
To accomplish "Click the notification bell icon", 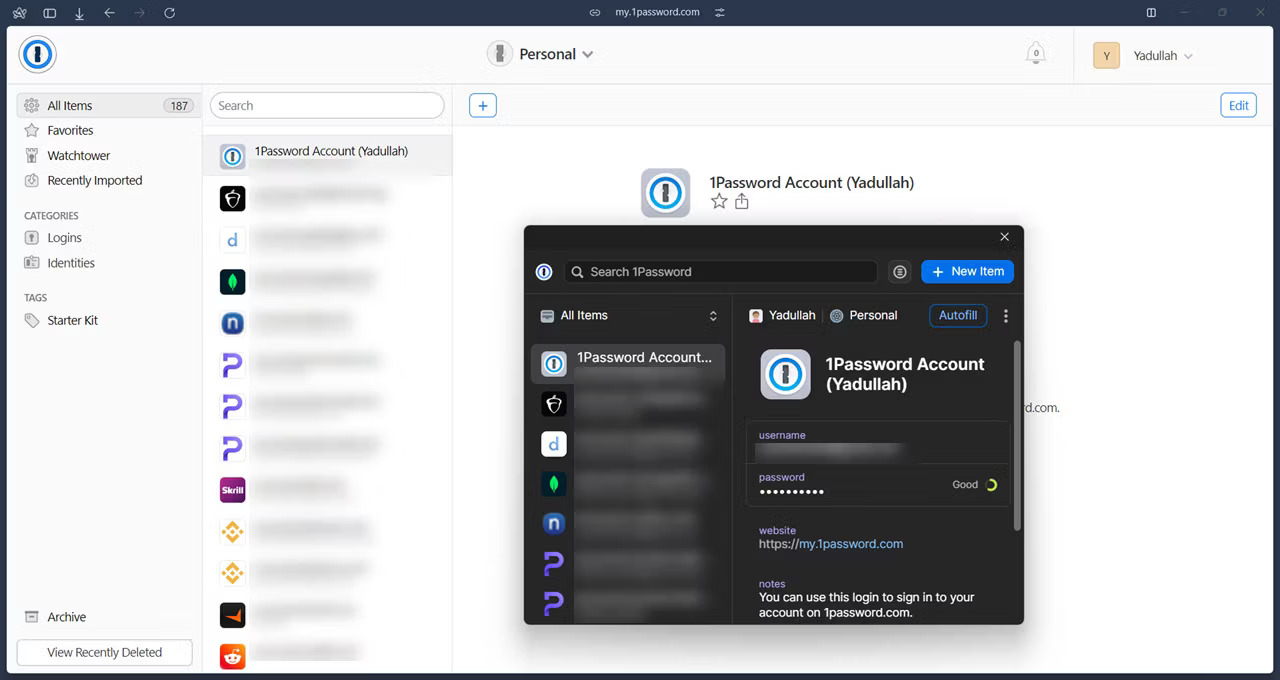I will [x=1035, y=53].
